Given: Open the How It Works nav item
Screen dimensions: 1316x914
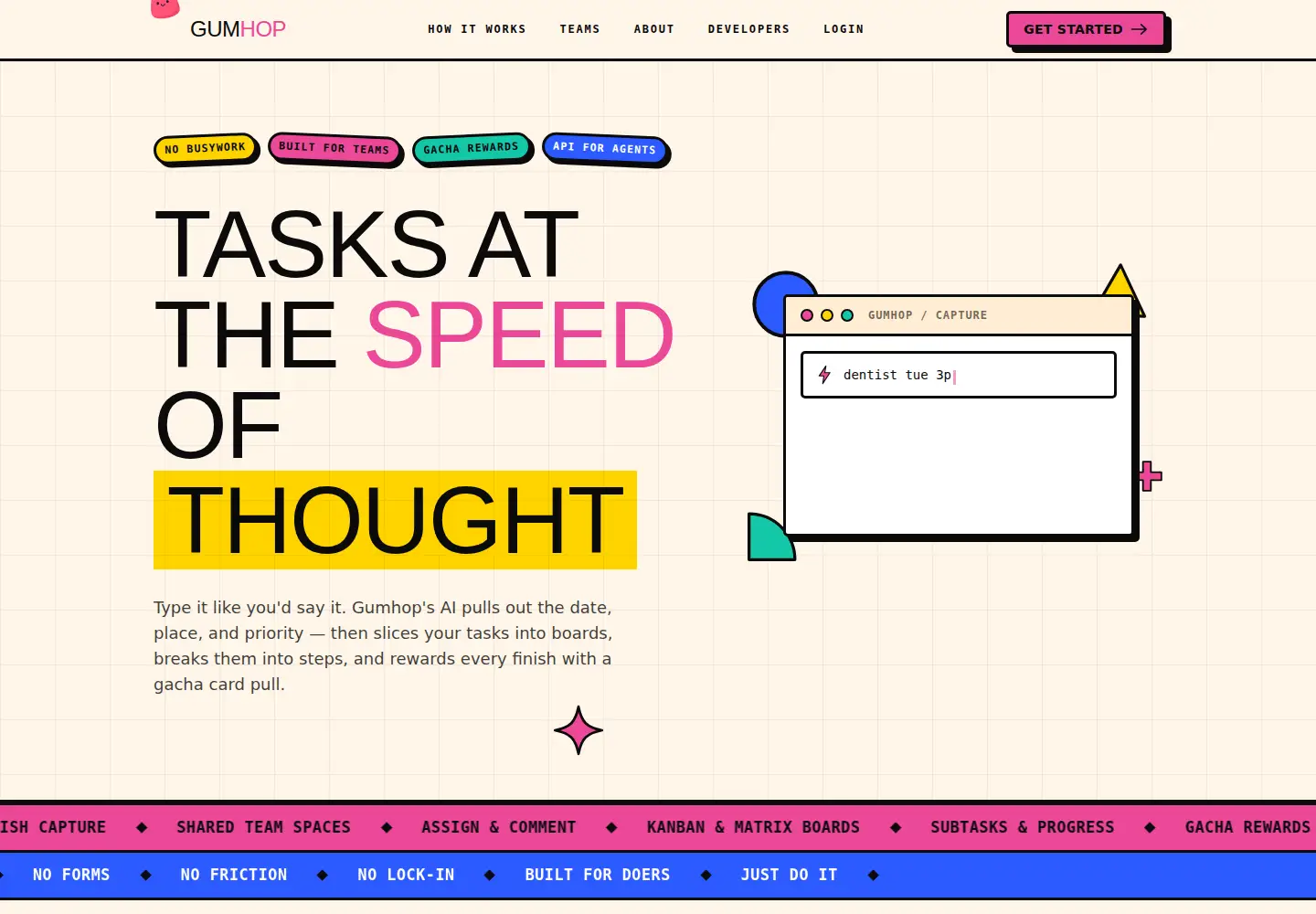Looking at the screenshot, I should click(x=477, y=29).
